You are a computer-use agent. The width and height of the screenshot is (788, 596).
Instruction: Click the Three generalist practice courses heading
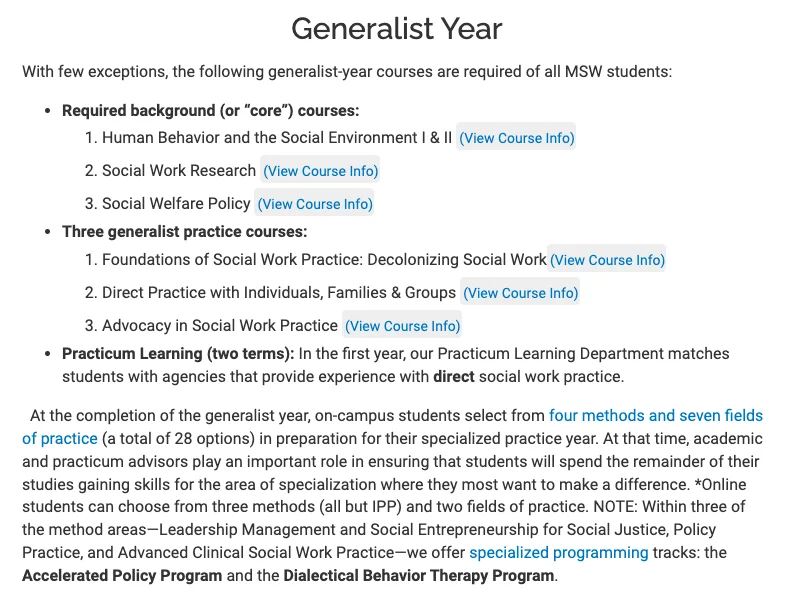click(x=184, y=232)
